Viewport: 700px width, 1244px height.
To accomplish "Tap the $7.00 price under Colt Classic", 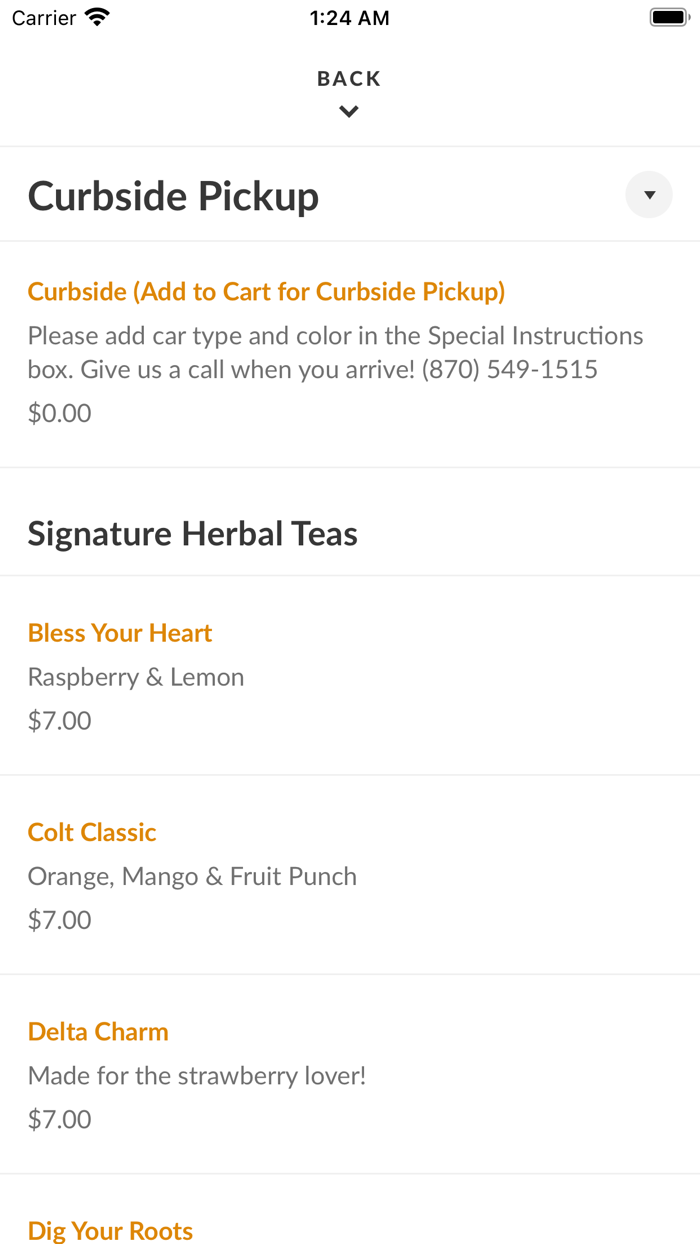I will [59, 919].
